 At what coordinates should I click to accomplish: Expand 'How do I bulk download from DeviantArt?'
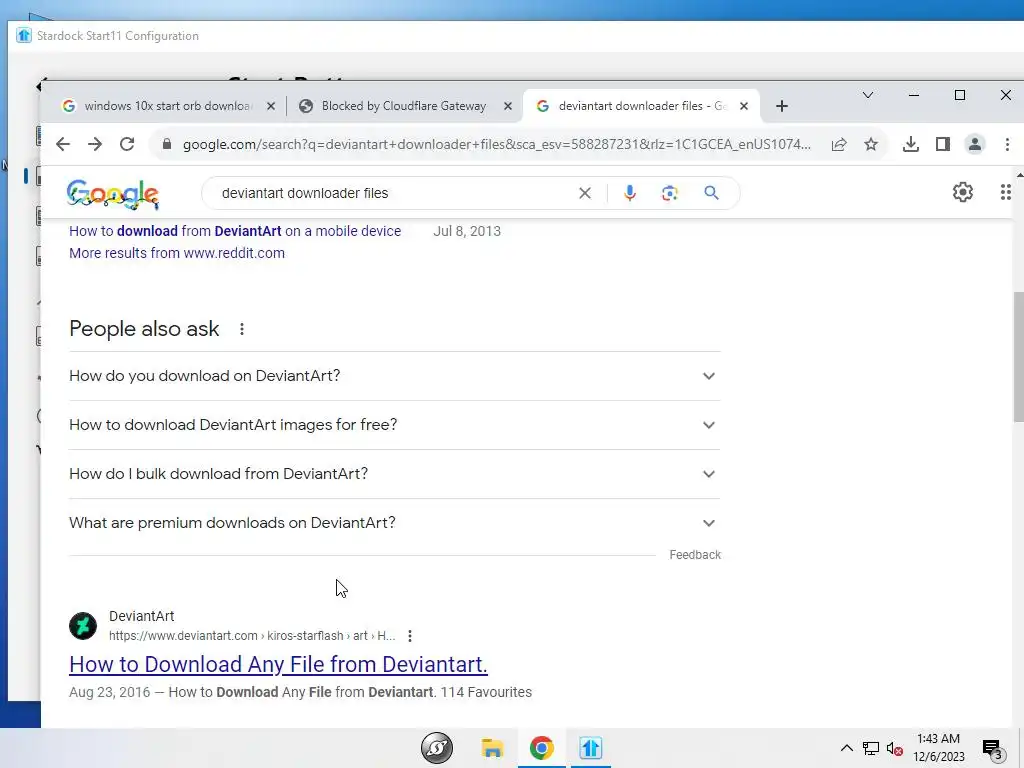pos(394,474)
